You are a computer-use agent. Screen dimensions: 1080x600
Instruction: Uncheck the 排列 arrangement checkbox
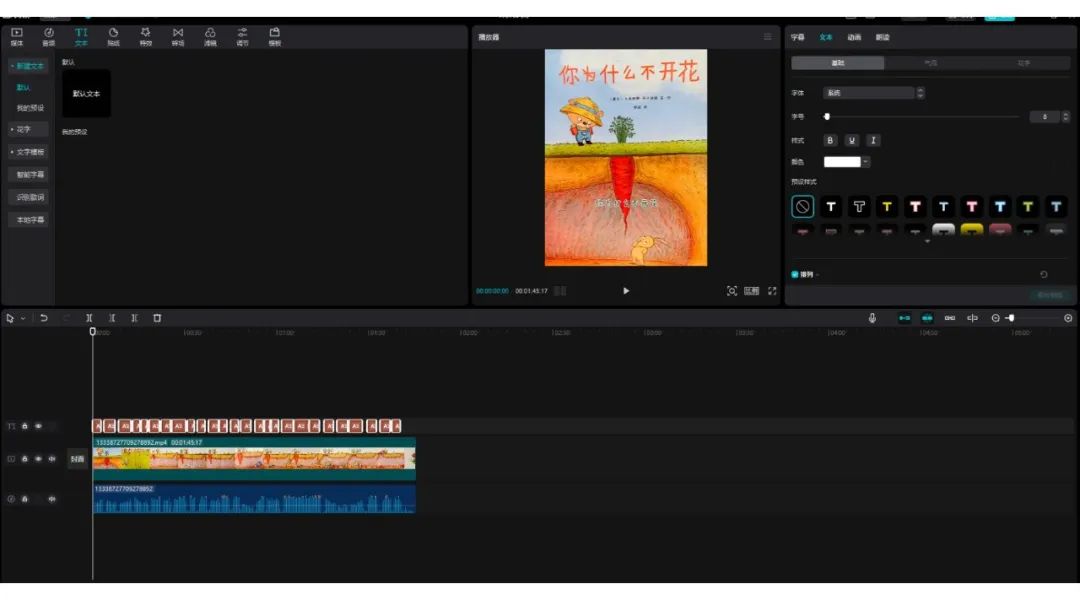coord(795,274)
